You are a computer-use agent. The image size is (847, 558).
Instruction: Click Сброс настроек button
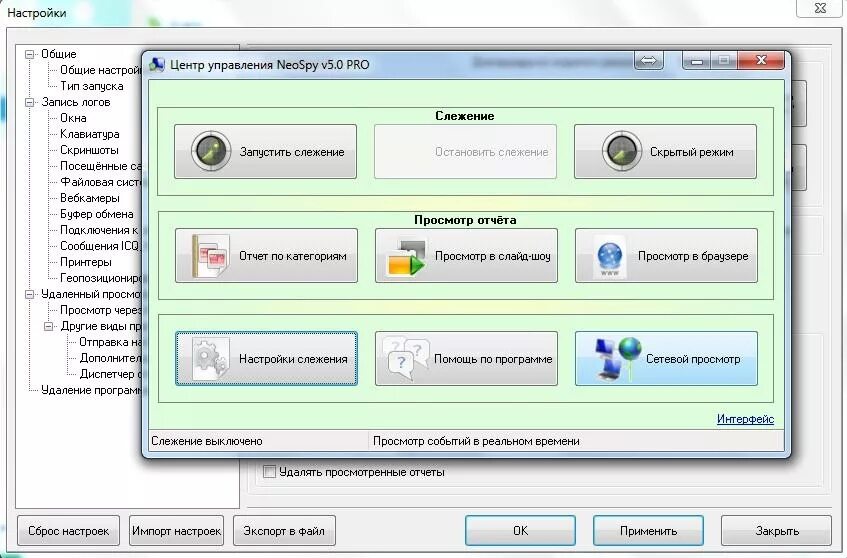68,530
